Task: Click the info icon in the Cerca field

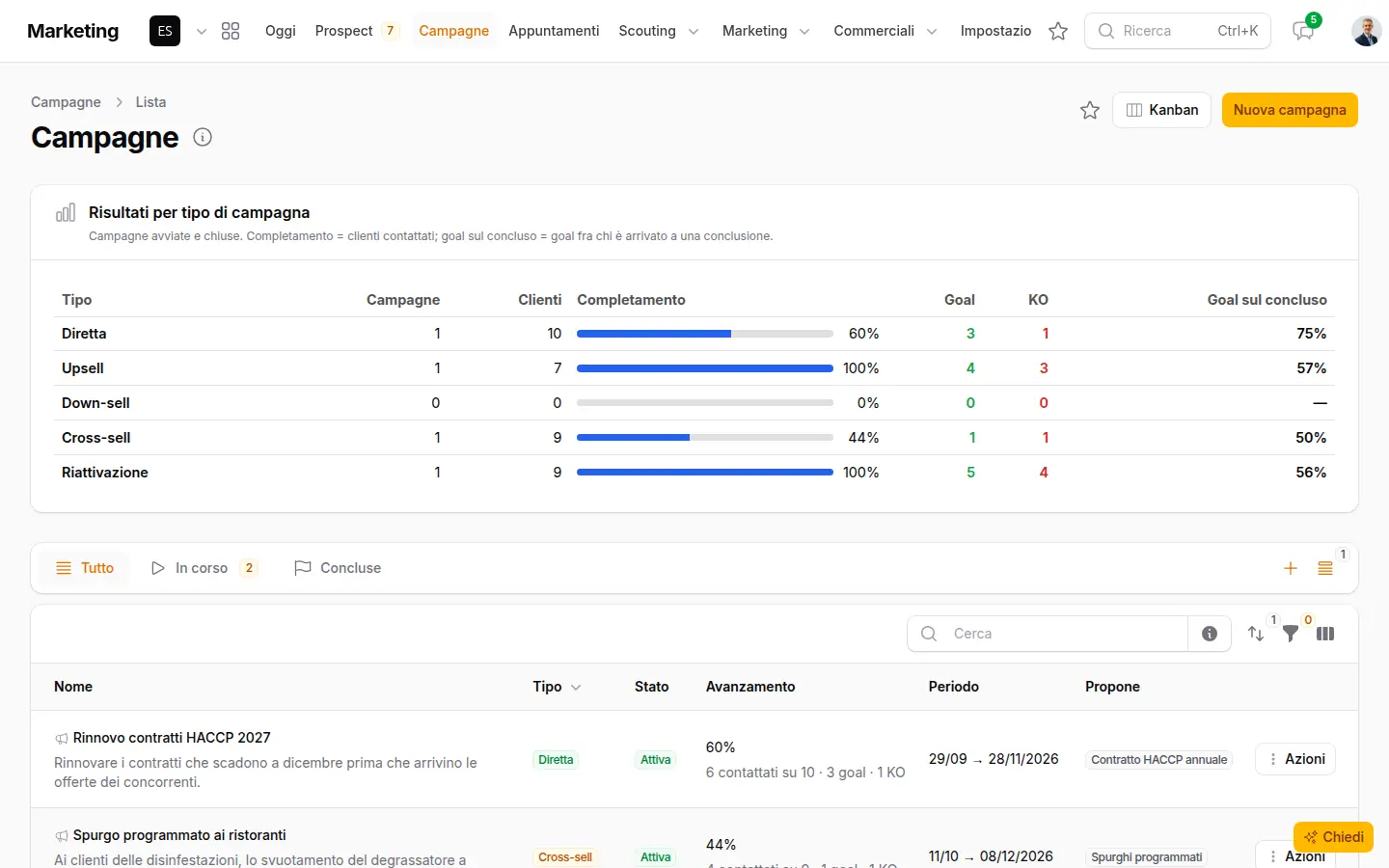Action: (1210, 634)
